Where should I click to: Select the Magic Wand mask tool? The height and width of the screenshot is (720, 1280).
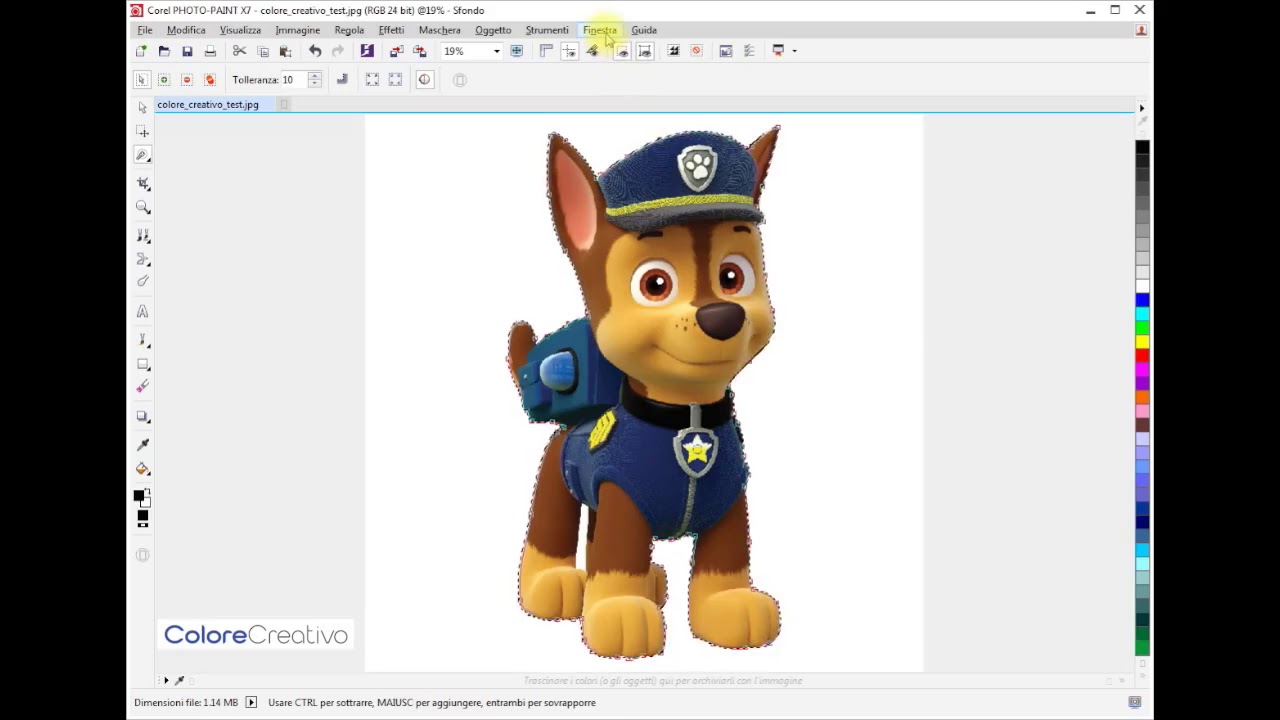[143, 155]
